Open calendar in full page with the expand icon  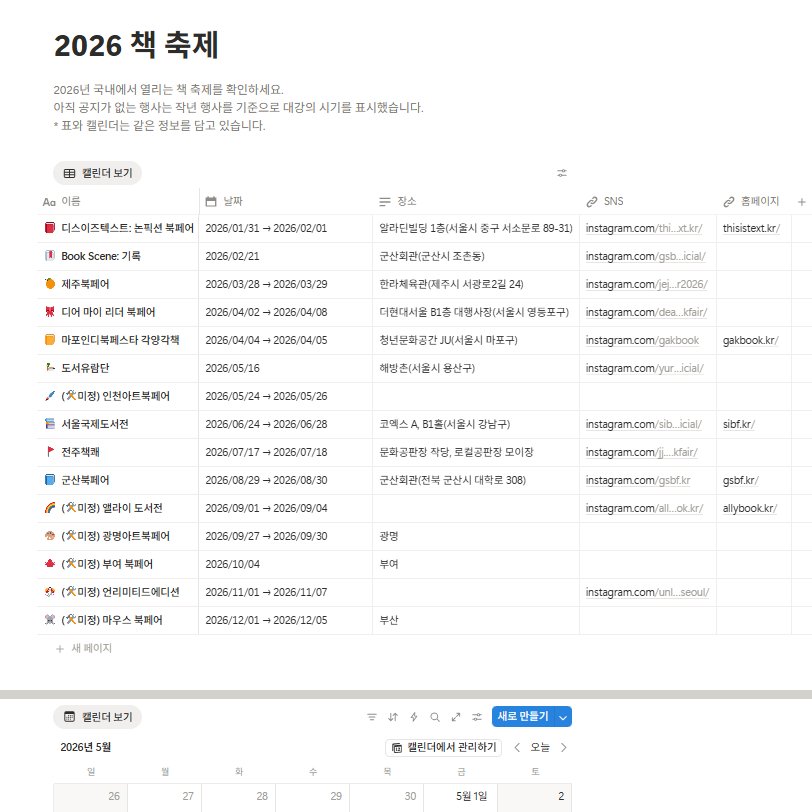click(456, 717)
